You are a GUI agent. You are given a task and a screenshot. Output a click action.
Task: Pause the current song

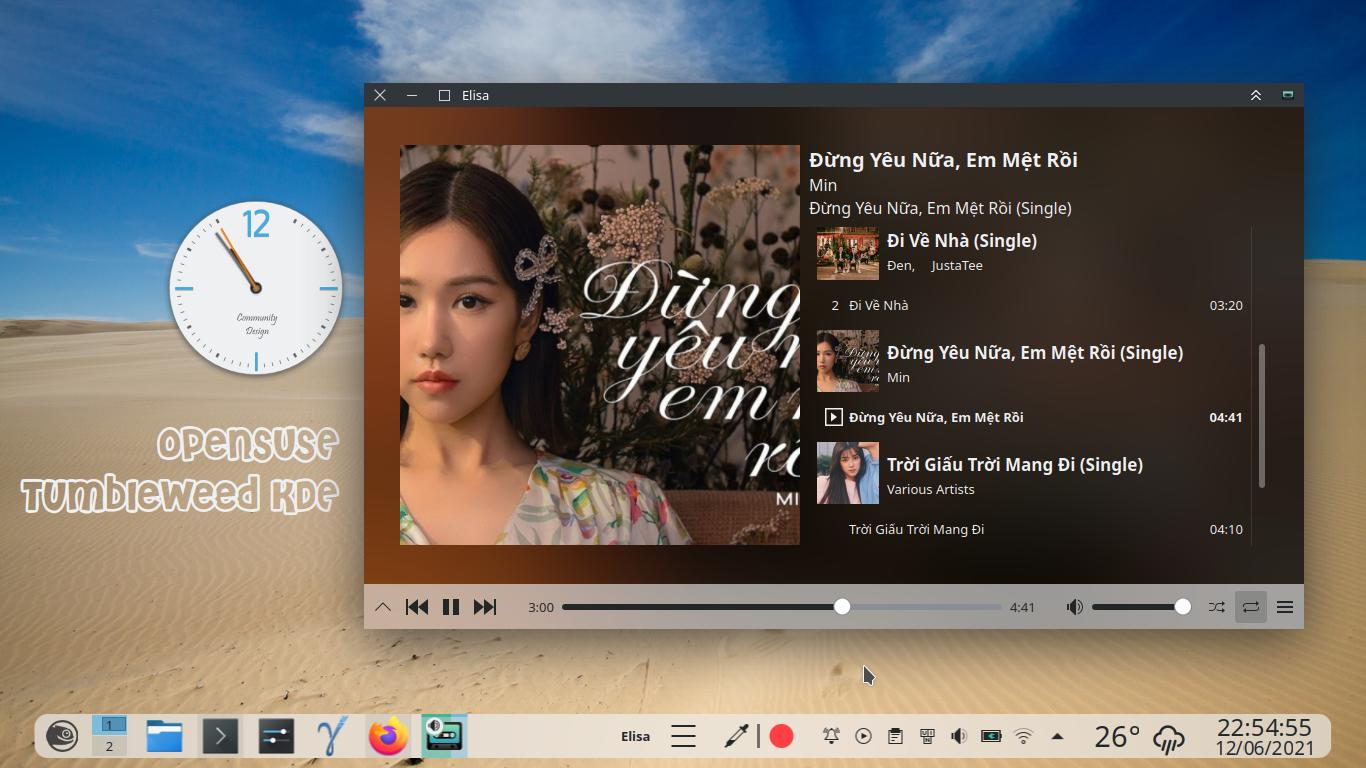(x=451, y=607)
